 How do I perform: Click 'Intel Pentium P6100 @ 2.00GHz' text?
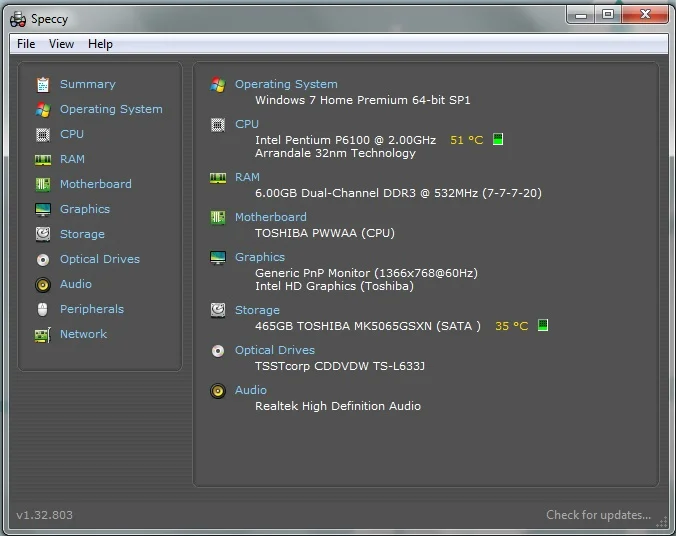tap(345, 140)
